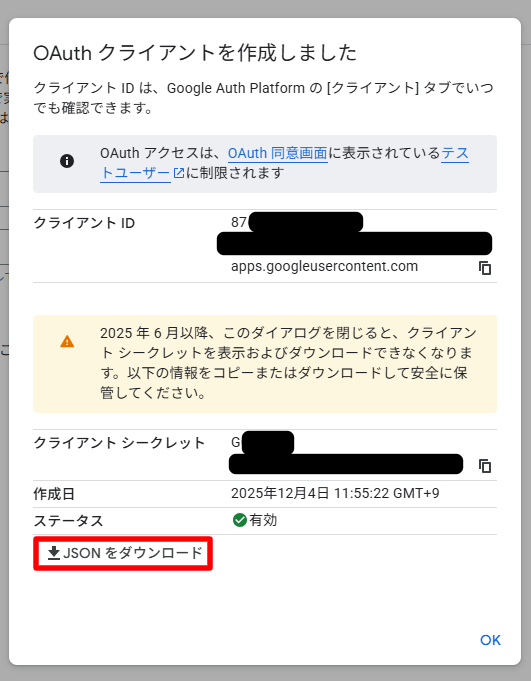
Task: Click the orange warning triangle icon
Action: [67, 341]
